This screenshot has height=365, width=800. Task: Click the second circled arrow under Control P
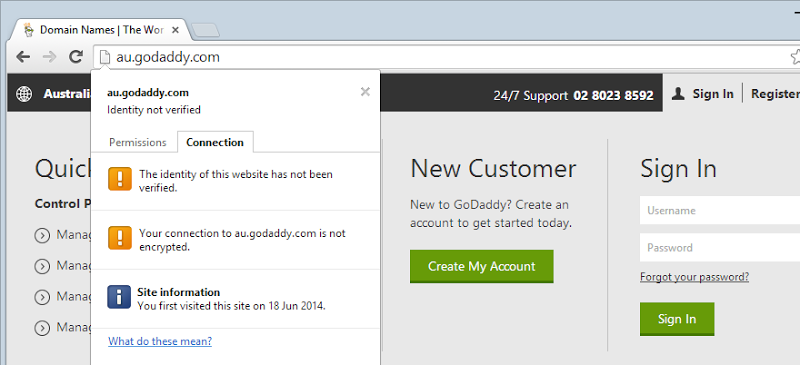coord(42,266)
